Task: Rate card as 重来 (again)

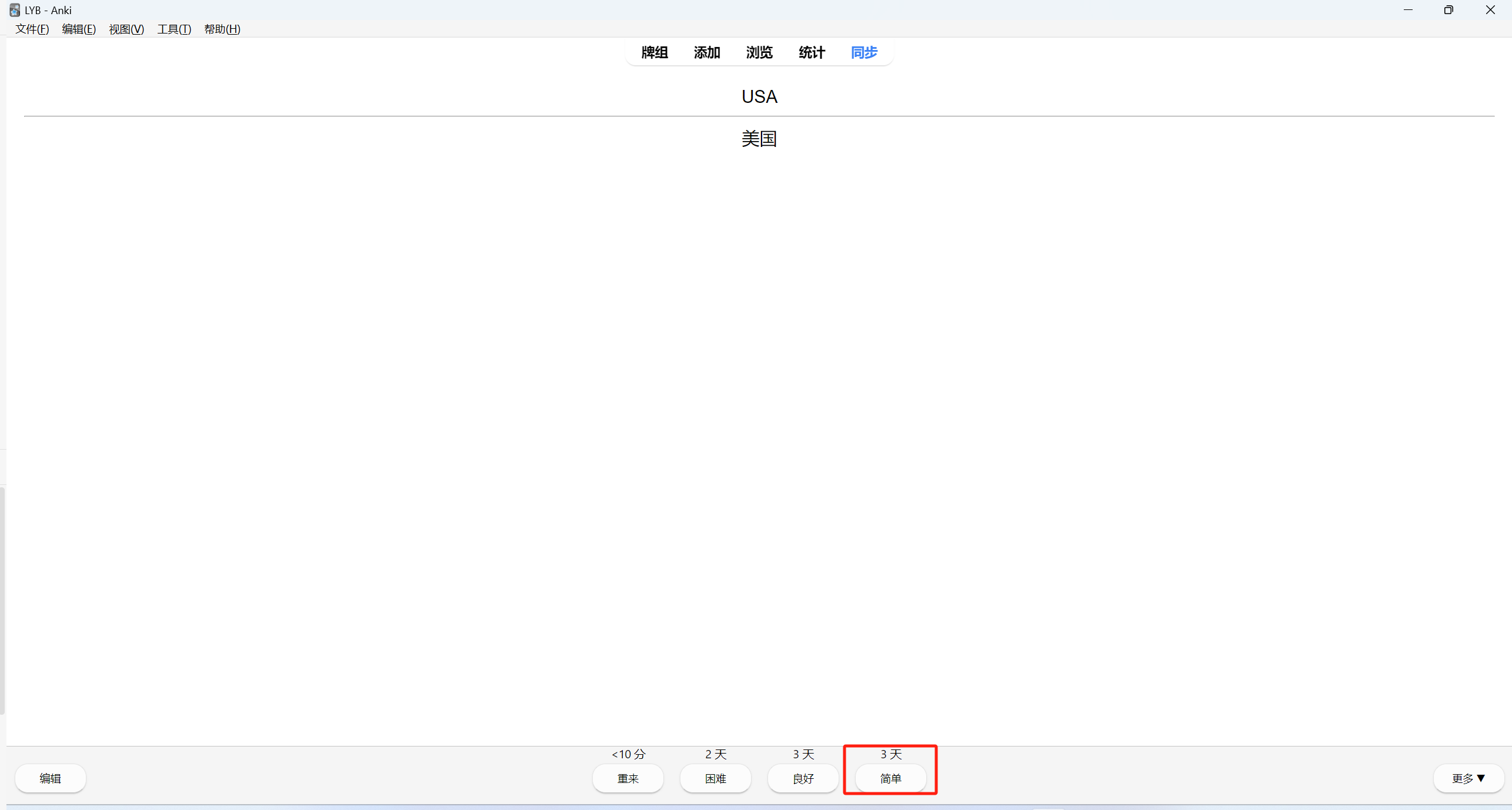Action: point(628,778)
